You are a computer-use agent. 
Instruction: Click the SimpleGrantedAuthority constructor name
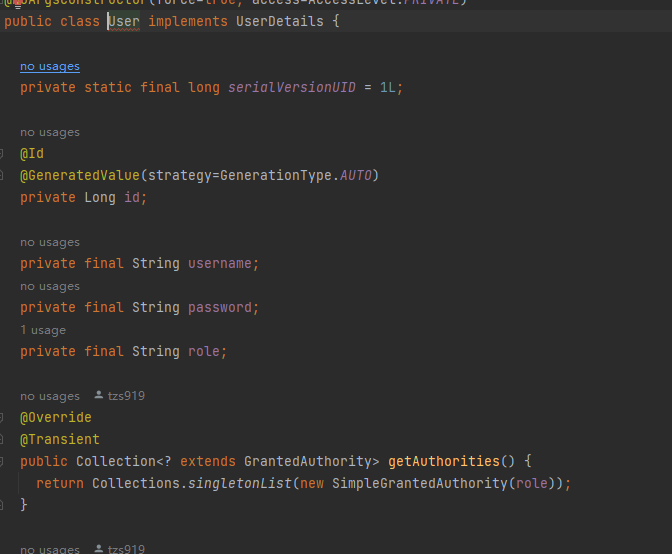[x=420, y=484]
